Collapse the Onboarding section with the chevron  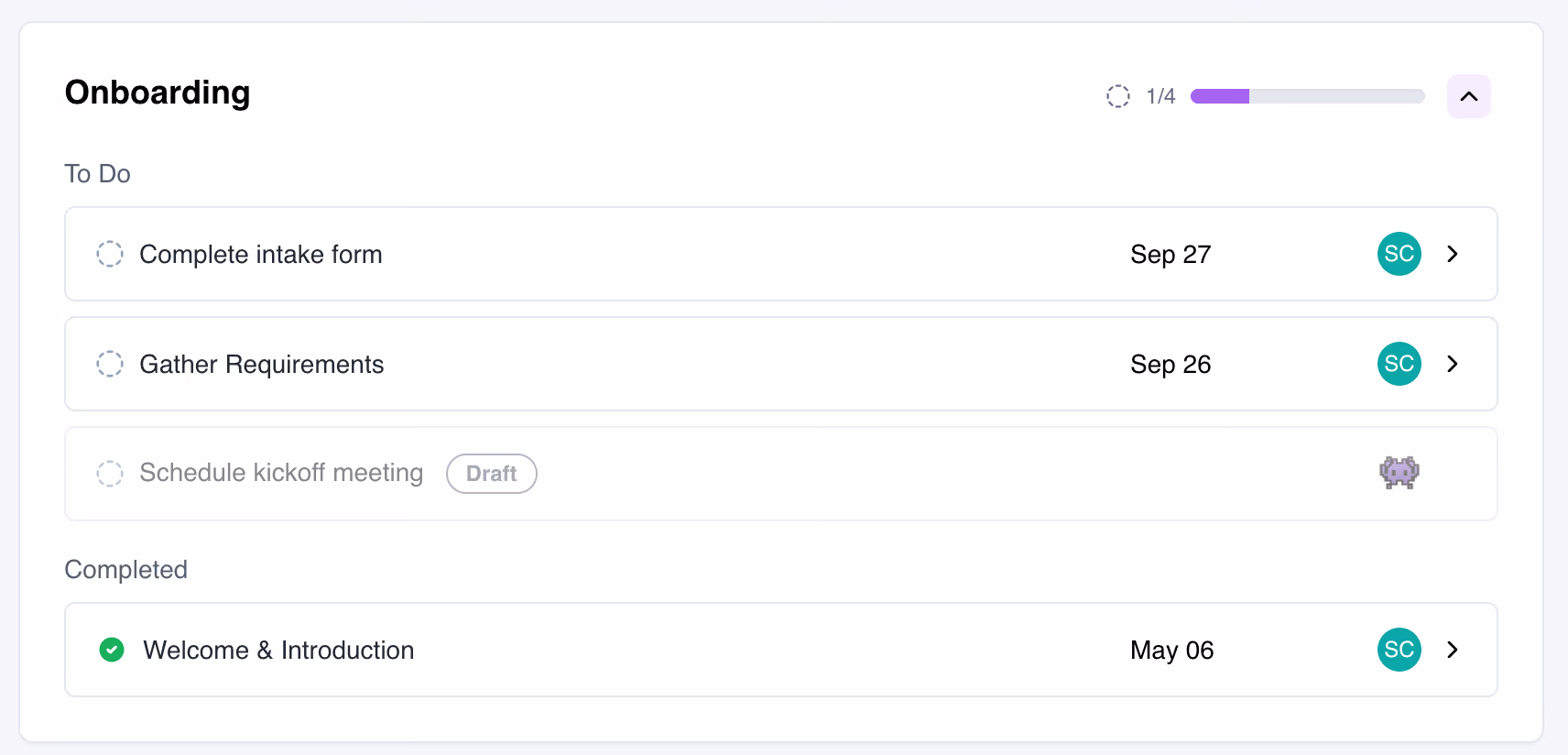coord(1468,96)
